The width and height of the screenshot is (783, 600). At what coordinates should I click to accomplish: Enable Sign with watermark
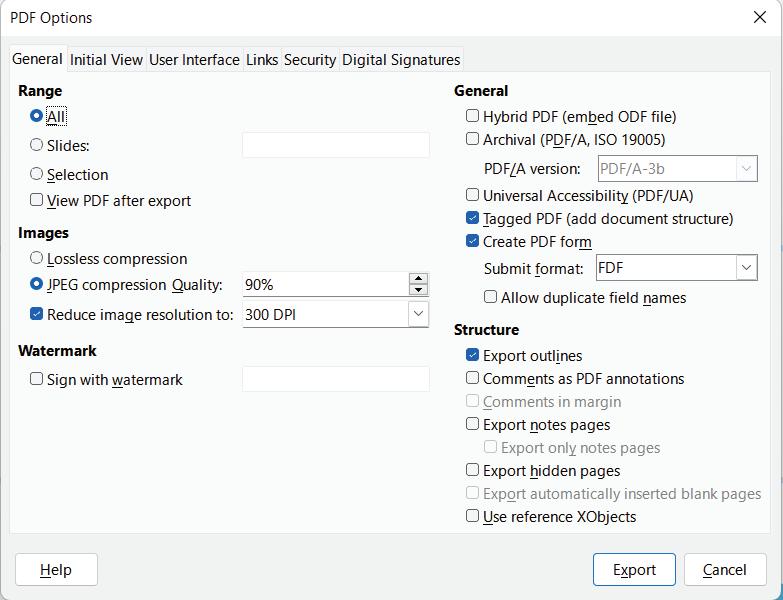point(37,379)
